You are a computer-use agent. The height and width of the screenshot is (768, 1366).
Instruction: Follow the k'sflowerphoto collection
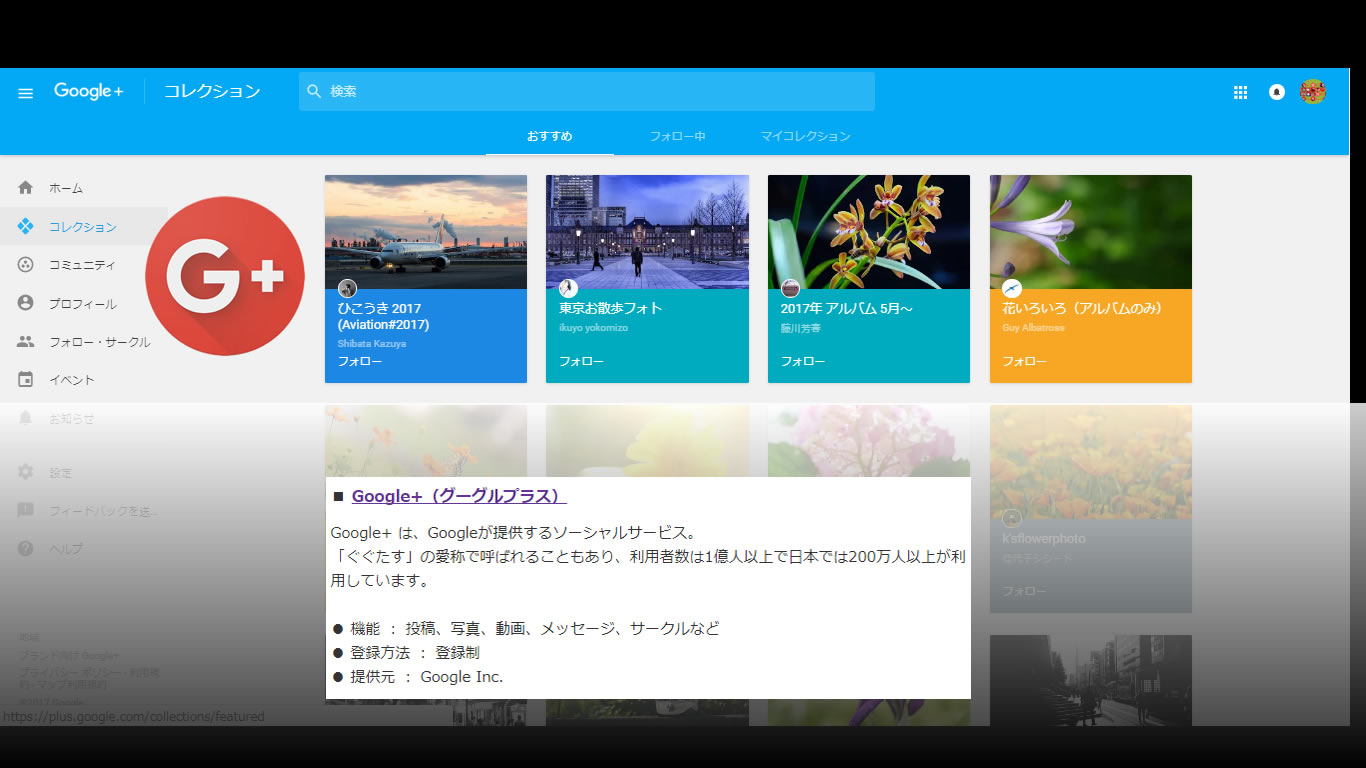1025,591
